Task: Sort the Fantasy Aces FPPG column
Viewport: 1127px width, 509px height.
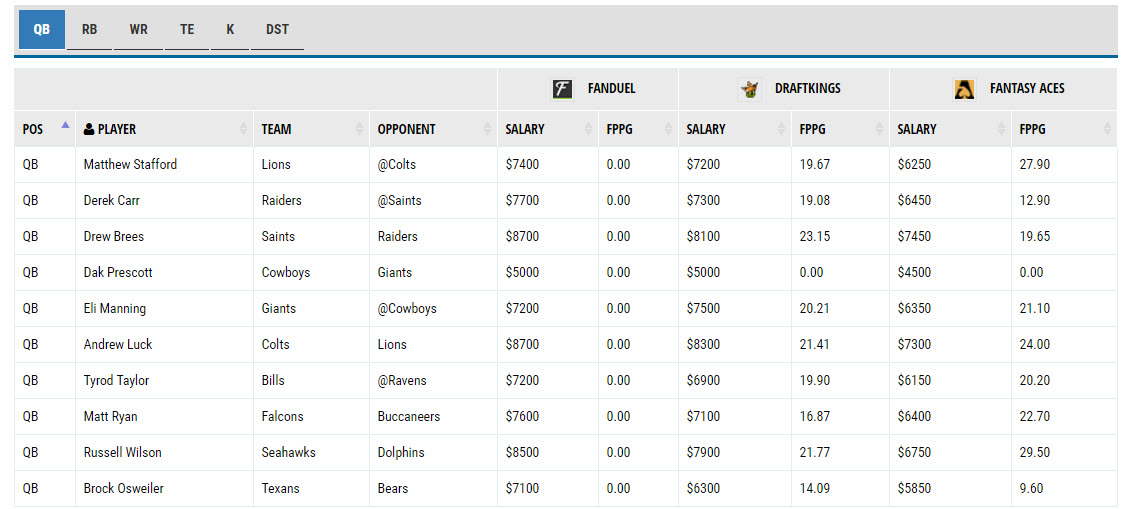Action: pos(1107,129)
